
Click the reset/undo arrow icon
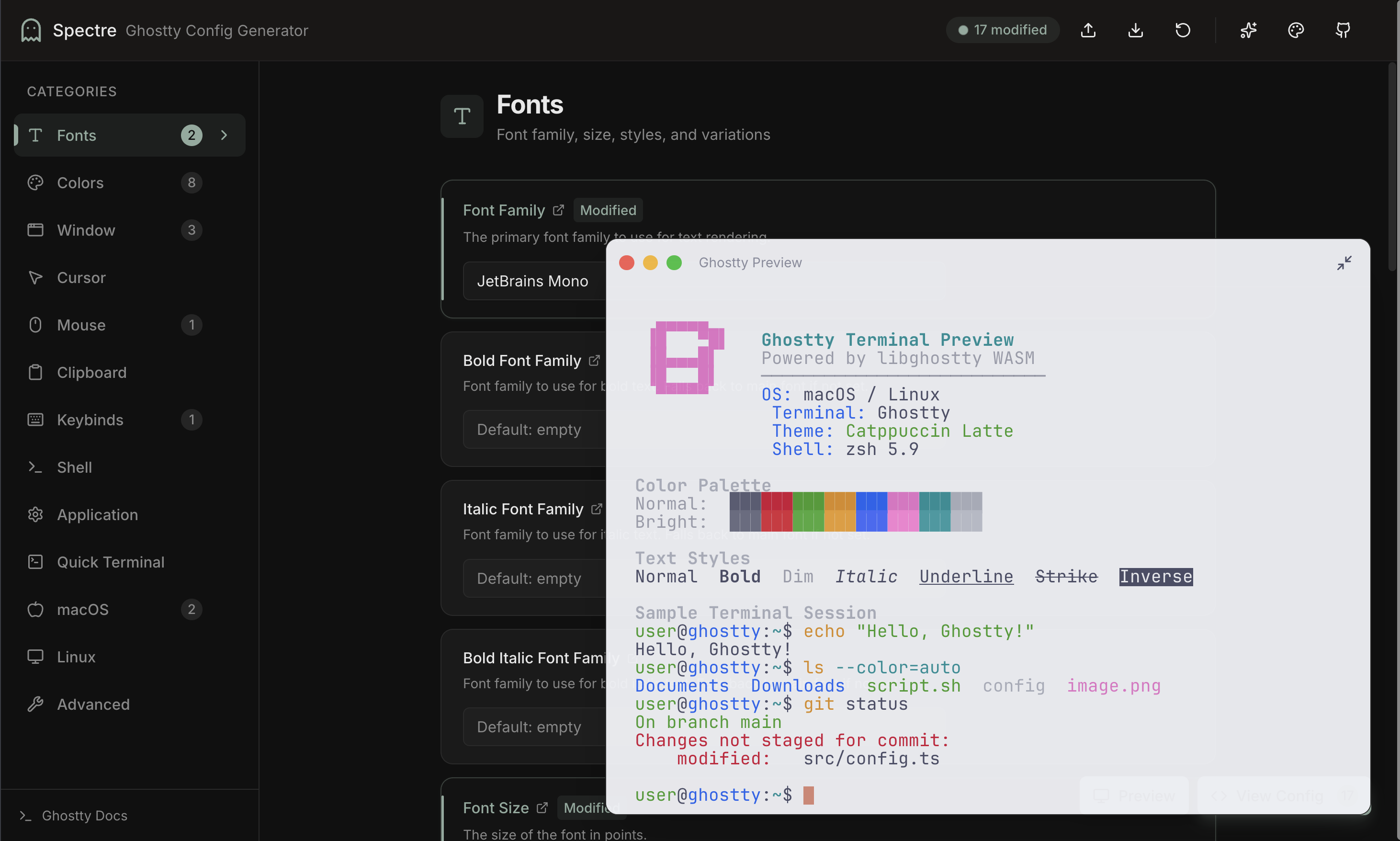coord(1183,30)
